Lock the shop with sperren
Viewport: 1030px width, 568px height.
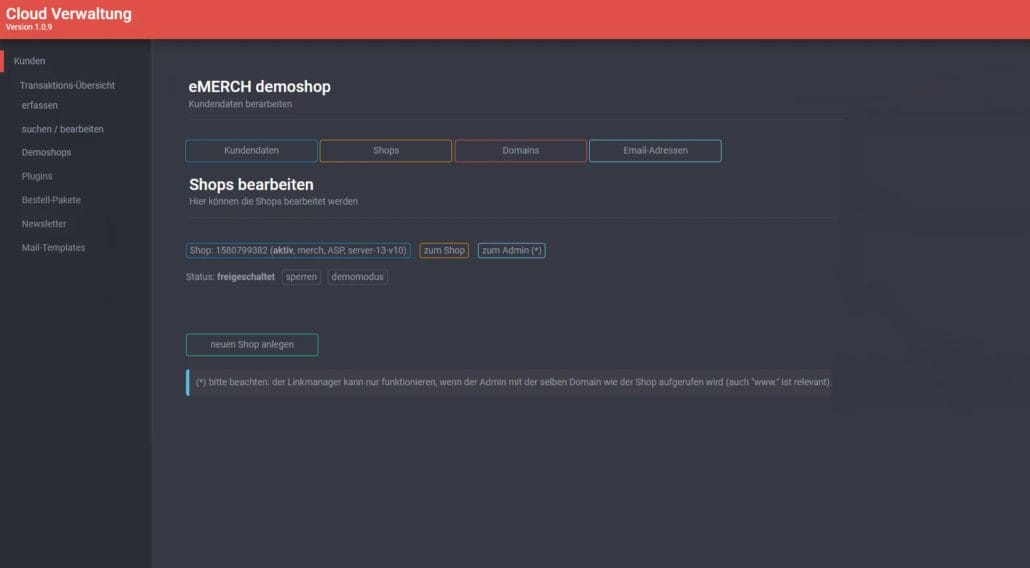301,277
